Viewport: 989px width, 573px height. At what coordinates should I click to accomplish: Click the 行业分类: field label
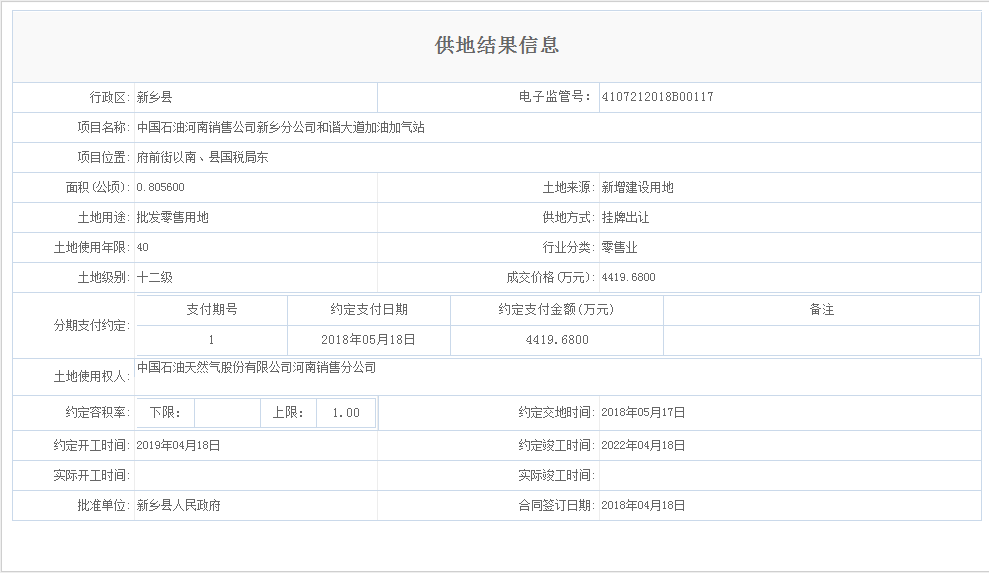[569, 247]
